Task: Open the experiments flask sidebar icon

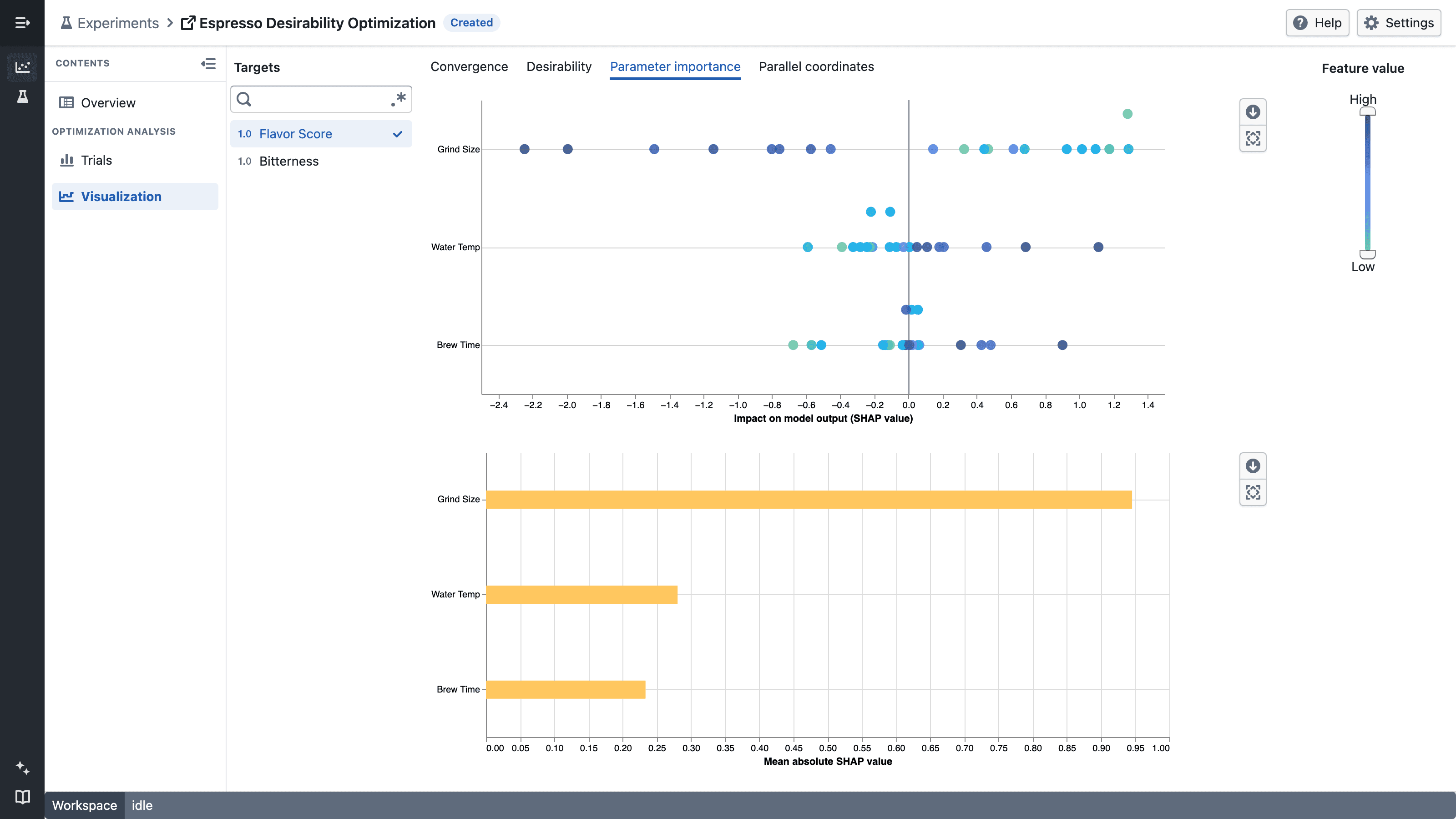Action: (x=22, y=96)
